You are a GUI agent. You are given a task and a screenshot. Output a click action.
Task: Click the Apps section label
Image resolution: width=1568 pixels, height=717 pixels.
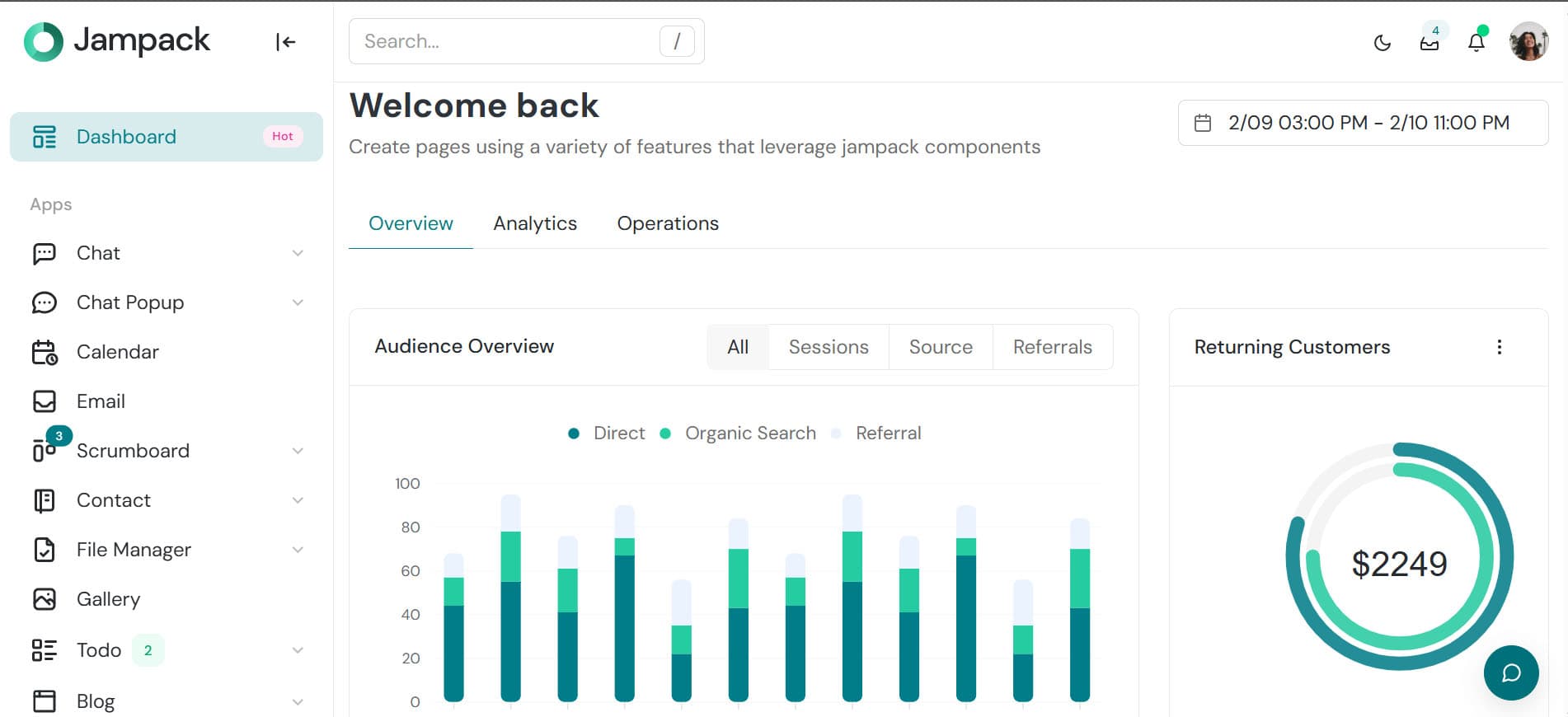click(x=51, y=204)
